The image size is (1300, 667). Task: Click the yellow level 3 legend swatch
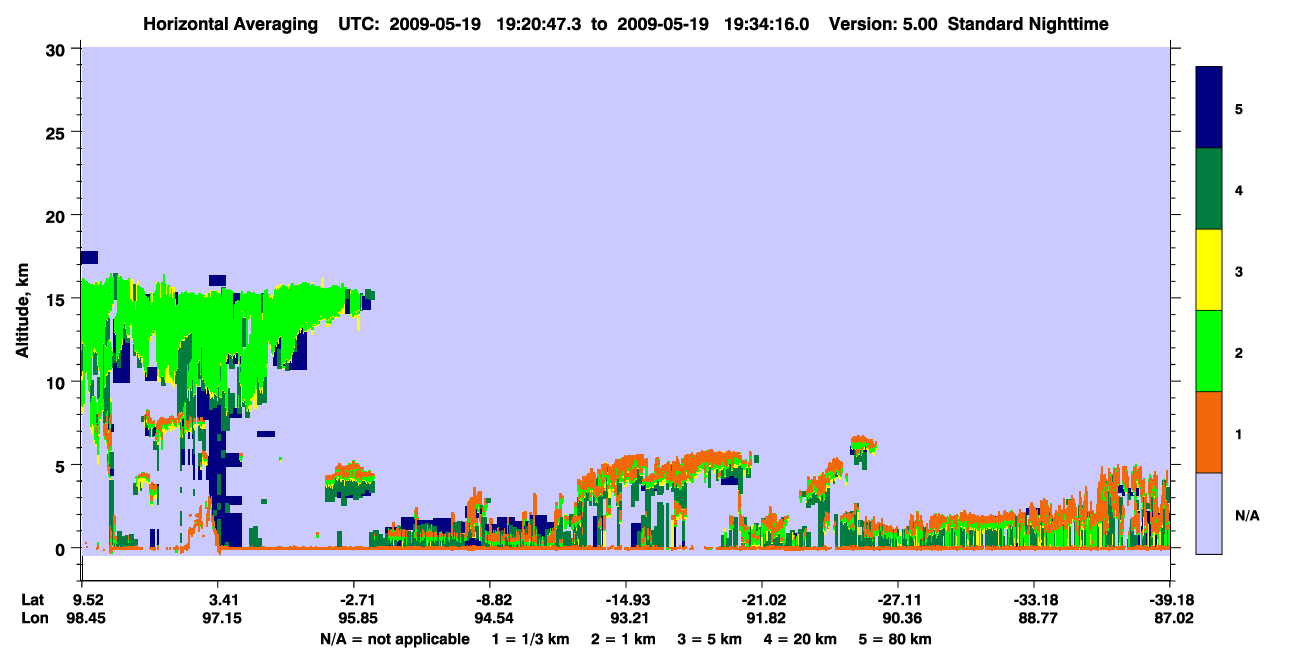(1209, 270)
